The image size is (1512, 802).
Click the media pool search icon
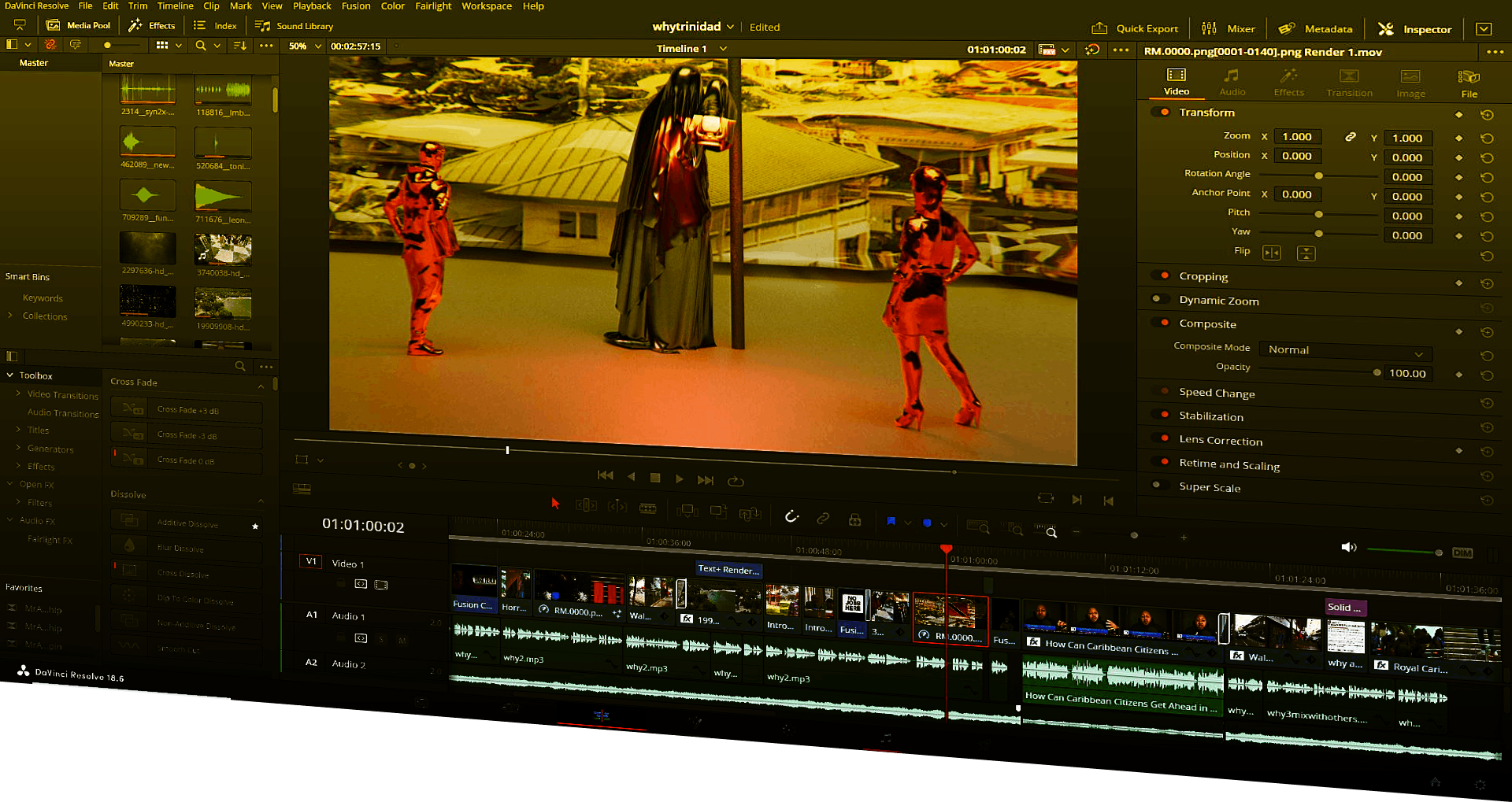(201, 46)
